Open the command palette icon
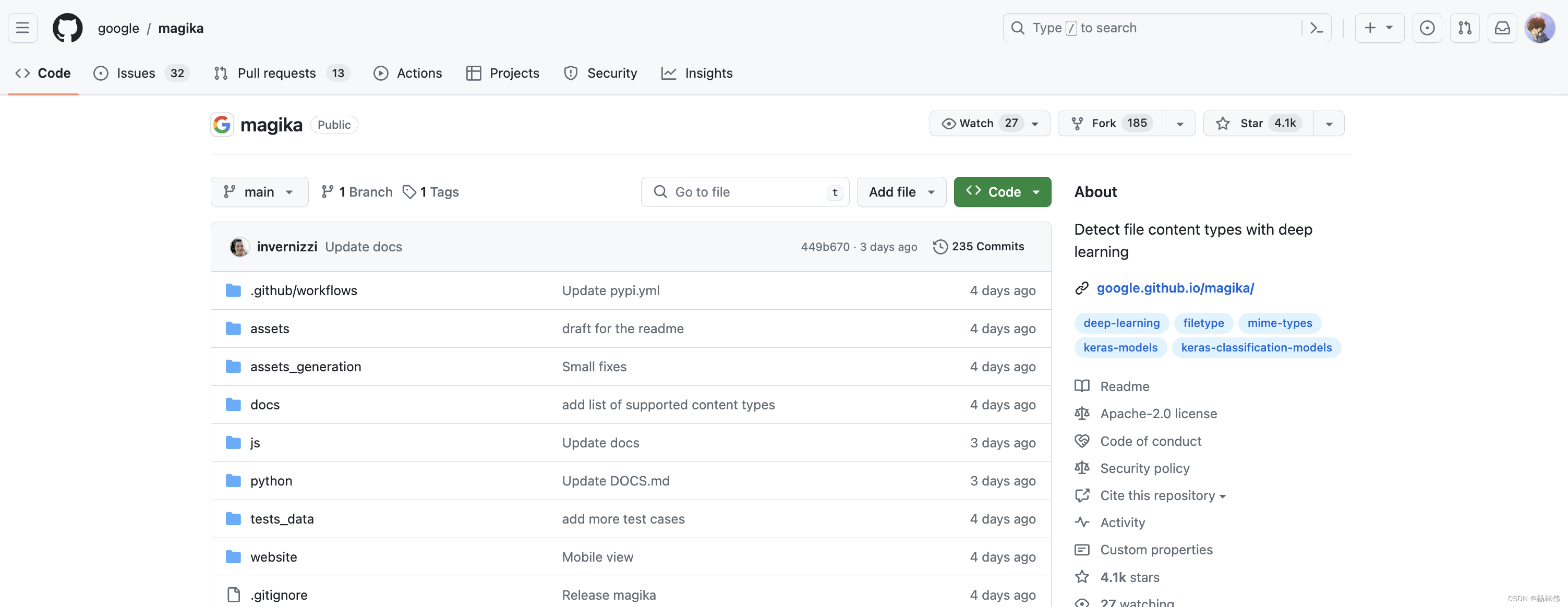This screenshot has height=607, width=1568. pyautogui.click(x=1316, y=28)
